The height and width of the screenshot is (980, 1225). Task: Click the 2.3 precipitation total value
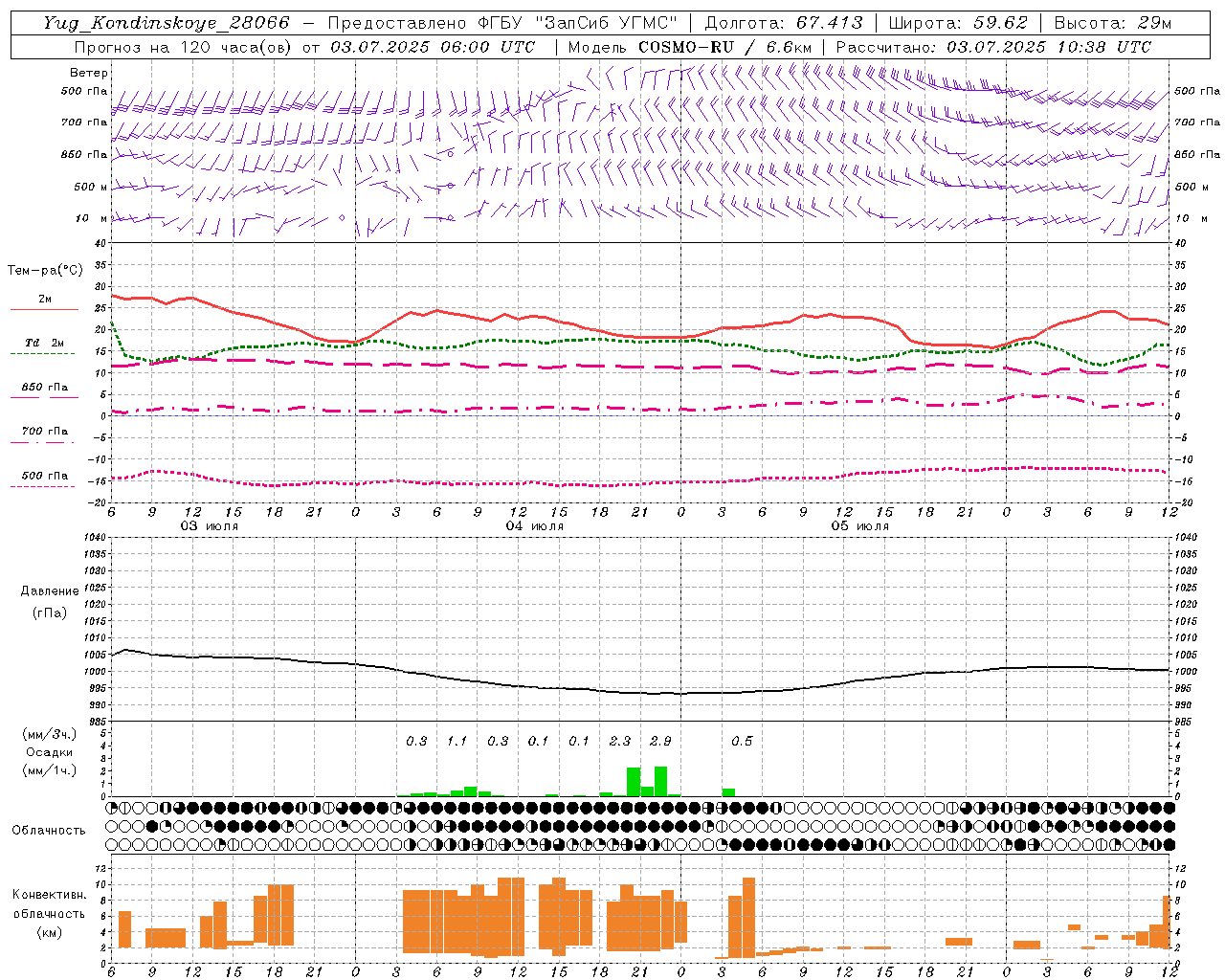(620, 741)
